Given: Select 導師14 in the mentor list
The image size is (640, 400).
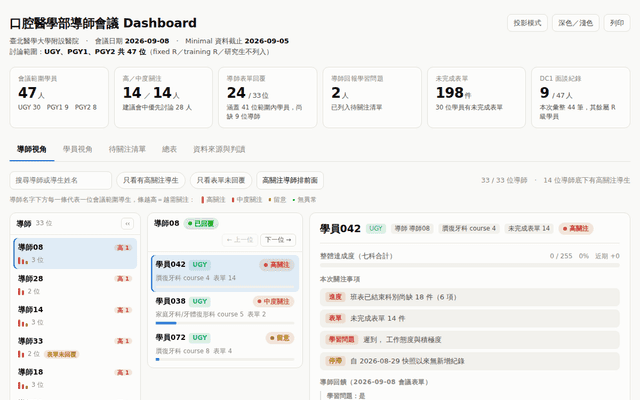Looking at the screenshot, I should point(75,316).
